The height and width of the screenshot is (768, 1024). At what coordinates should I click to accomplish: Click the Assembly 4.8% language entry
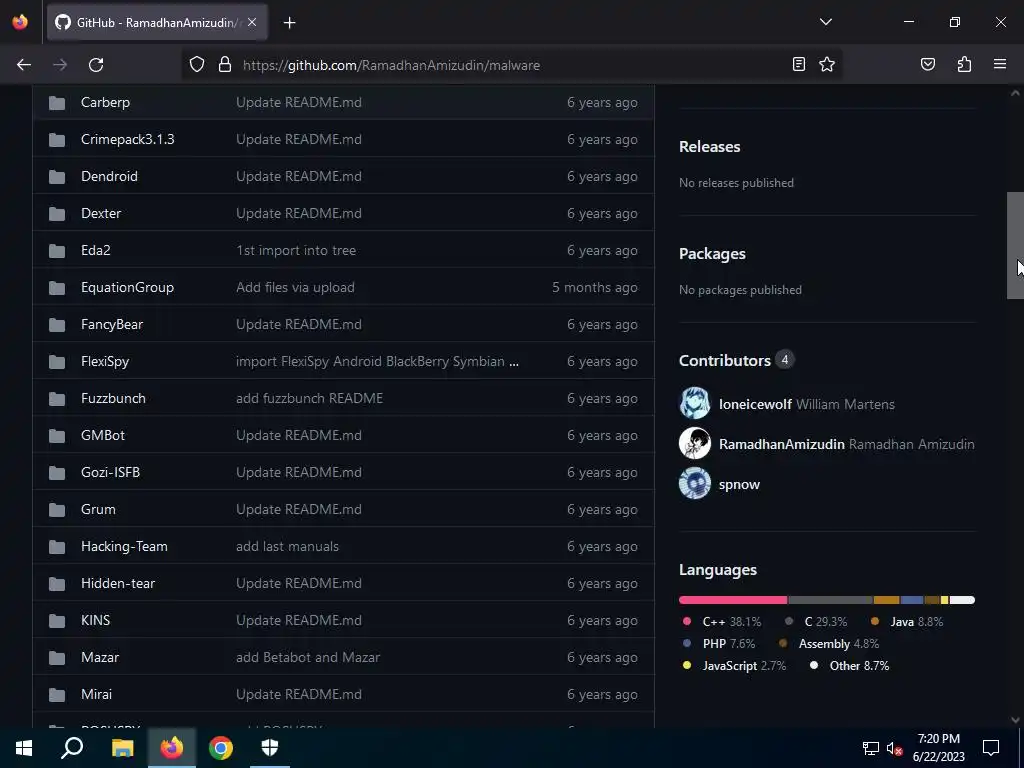point(829,644)
